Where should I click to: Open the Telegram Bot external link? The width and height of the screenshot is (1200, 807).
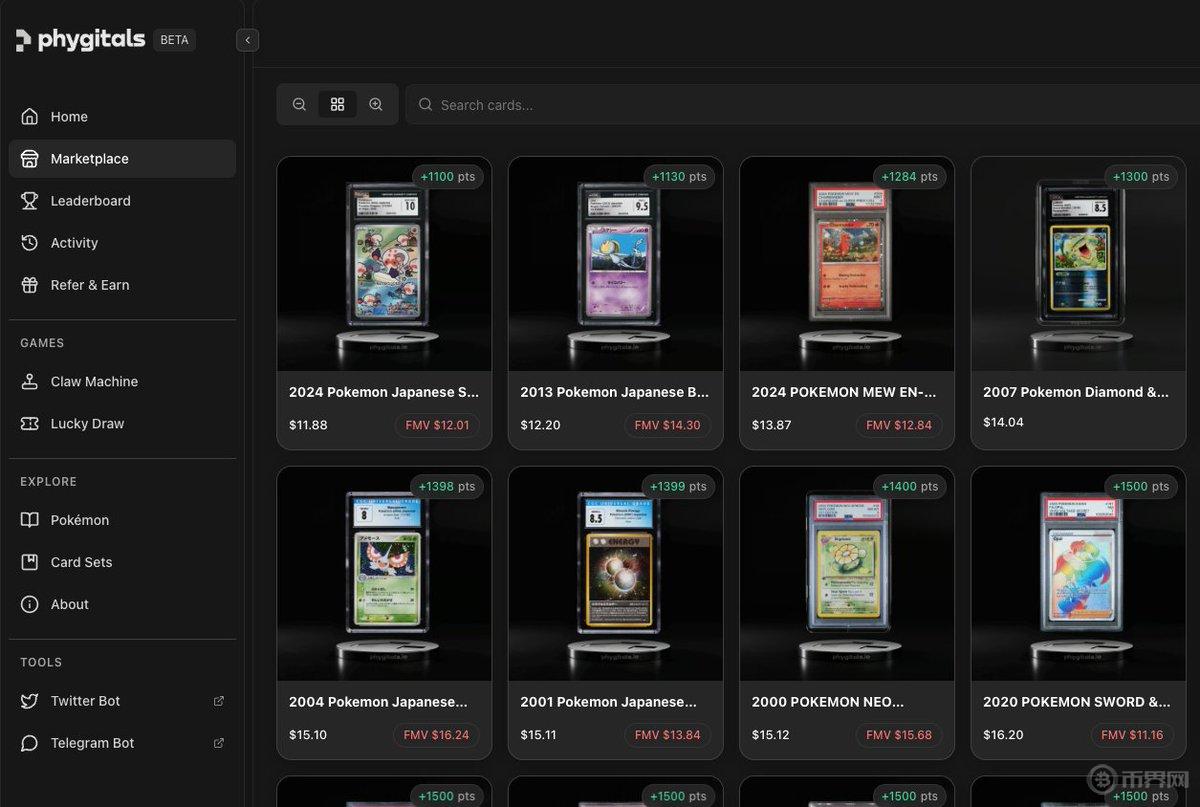coord(219,743)
